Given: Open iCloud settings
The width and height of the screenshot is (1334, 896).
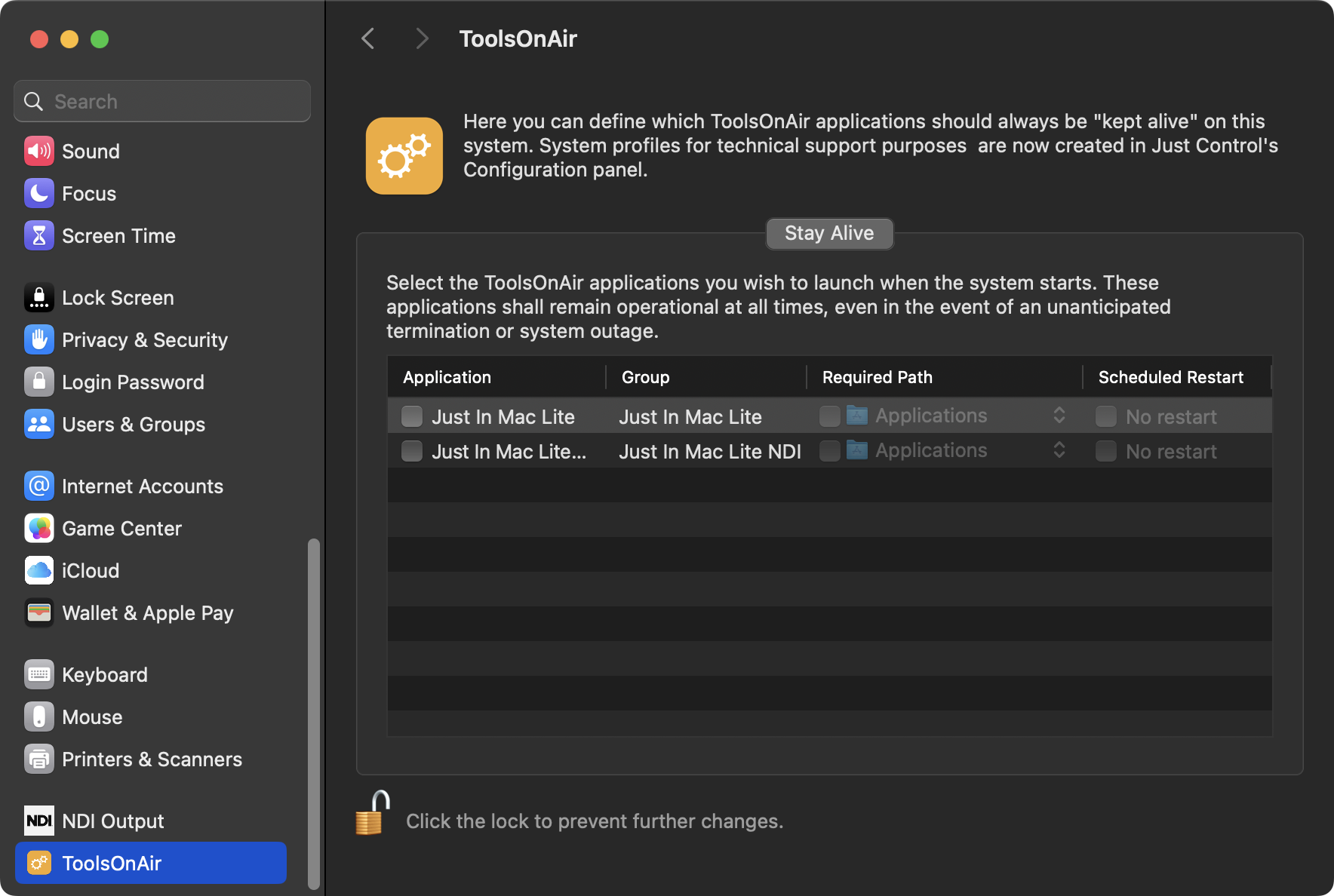Looking at the screenshot, I should pos(151,570).
